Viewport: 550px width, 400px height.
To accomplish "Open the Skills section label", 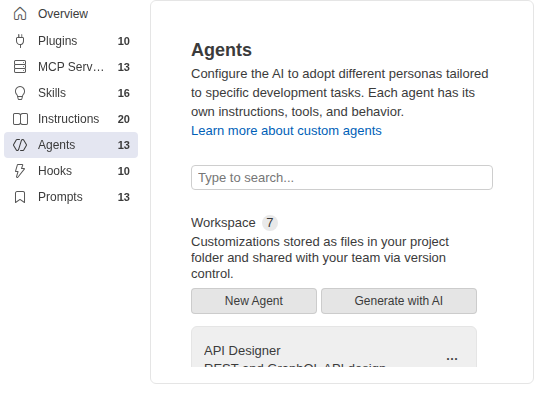I will click(52, 93).
